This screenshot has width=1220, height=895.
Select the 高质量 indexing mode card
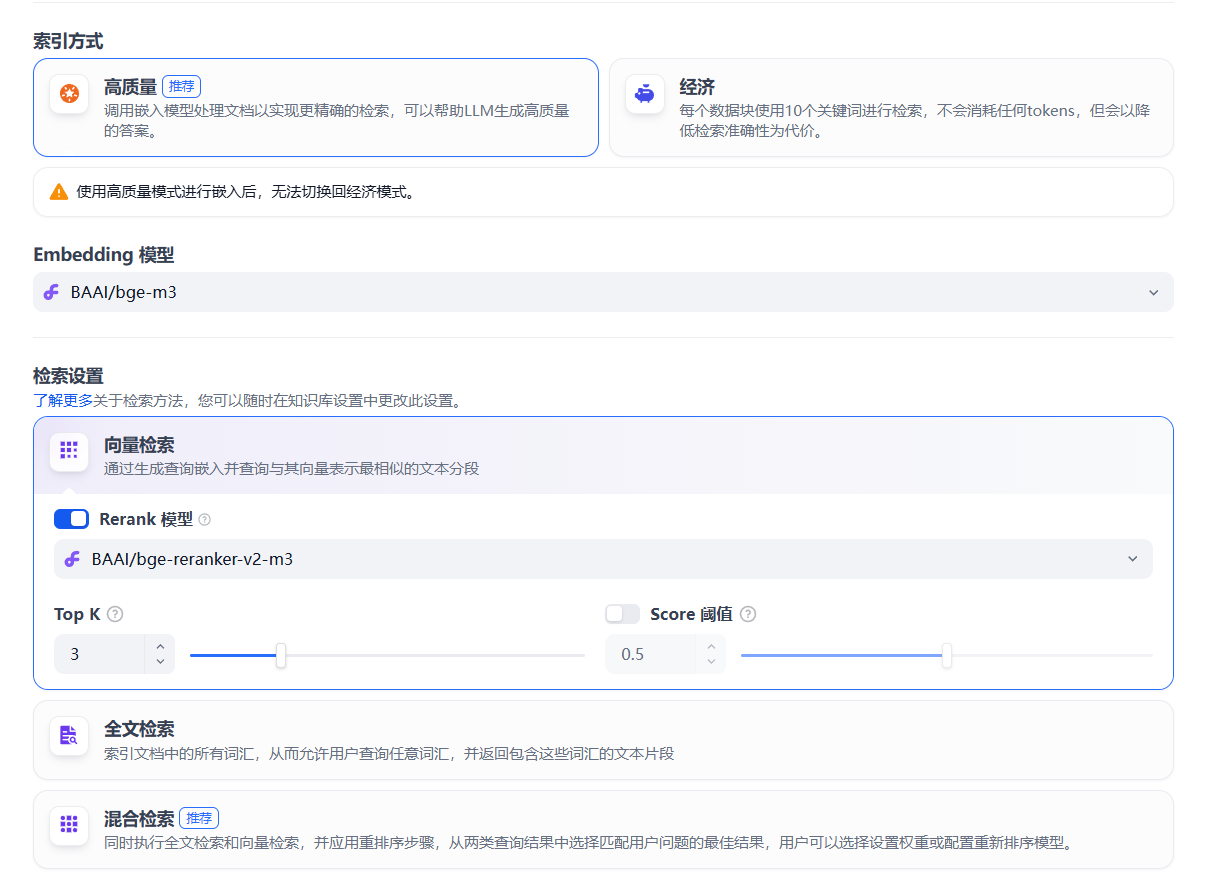point(315,107)
